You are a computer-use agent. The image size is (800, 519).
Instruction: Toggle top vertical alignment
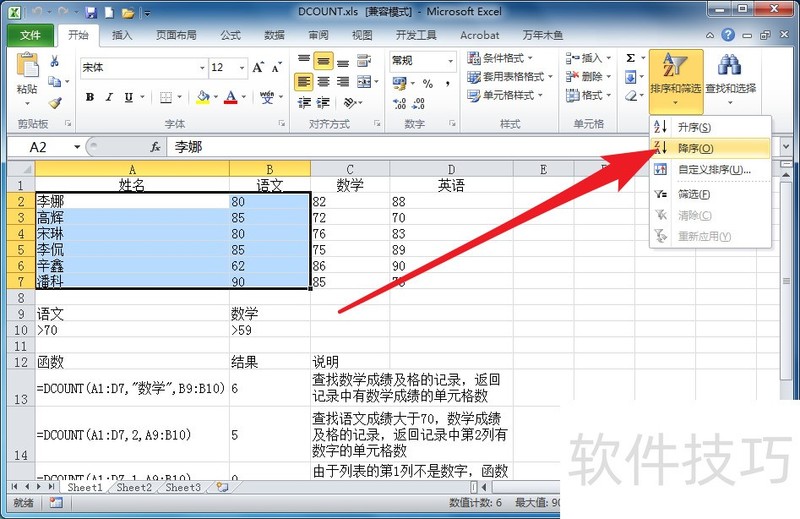tap(304, 61)
